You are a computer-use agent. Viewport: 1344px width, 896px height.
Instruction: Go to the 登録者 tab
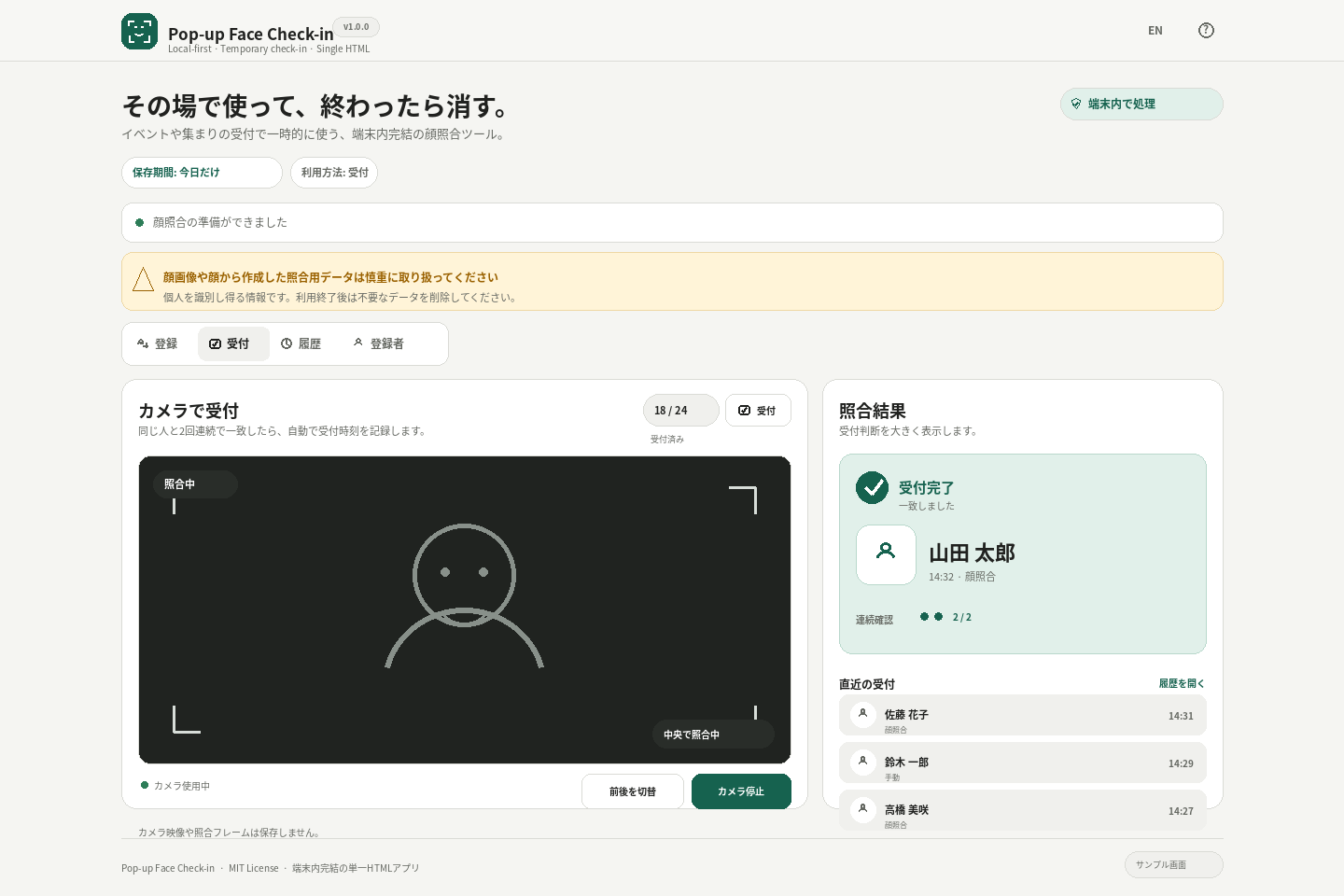click(x=381, y=343)
